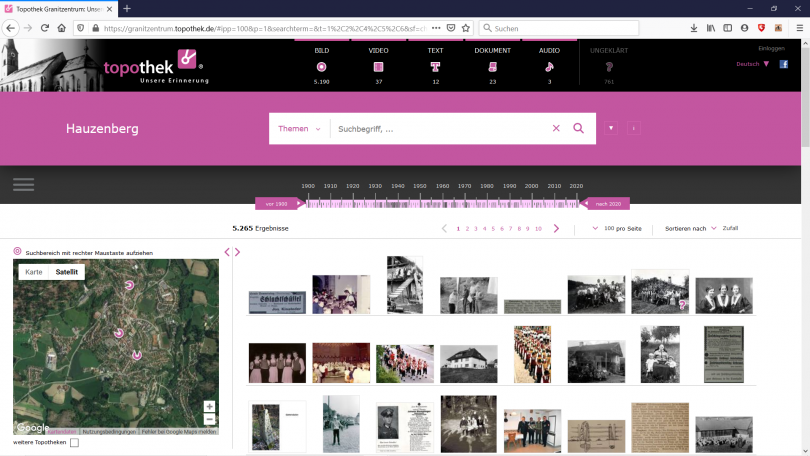This screenshot has width=810, height=456.
Task: Clear the search field with X
Action: [x=556, y=128]
